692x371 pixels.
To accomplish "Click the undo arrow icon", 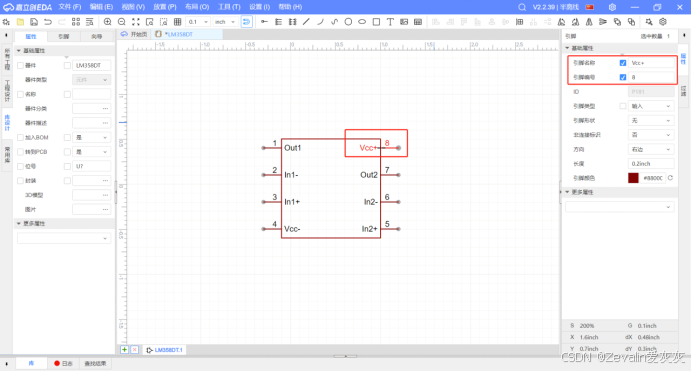I will click(48, 22).
